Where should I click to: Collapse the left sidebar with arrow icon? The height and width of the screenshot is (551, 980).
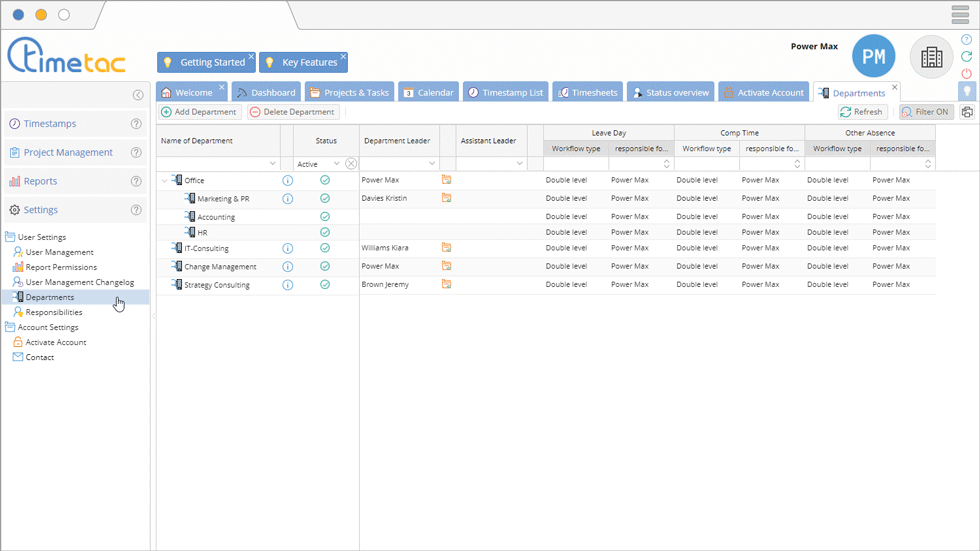(x=138, y=95)
